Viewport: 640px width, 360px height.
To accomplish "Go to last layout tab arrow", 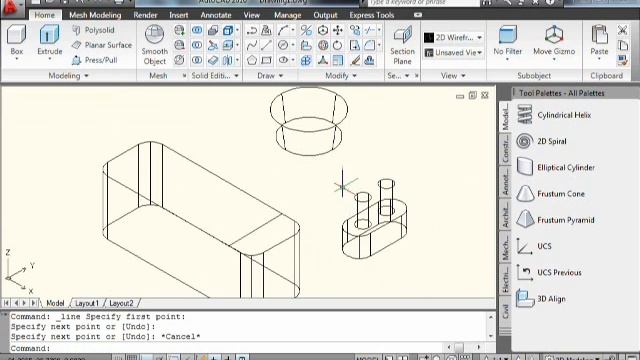I will pyautogui.click(x=33, y=303).
